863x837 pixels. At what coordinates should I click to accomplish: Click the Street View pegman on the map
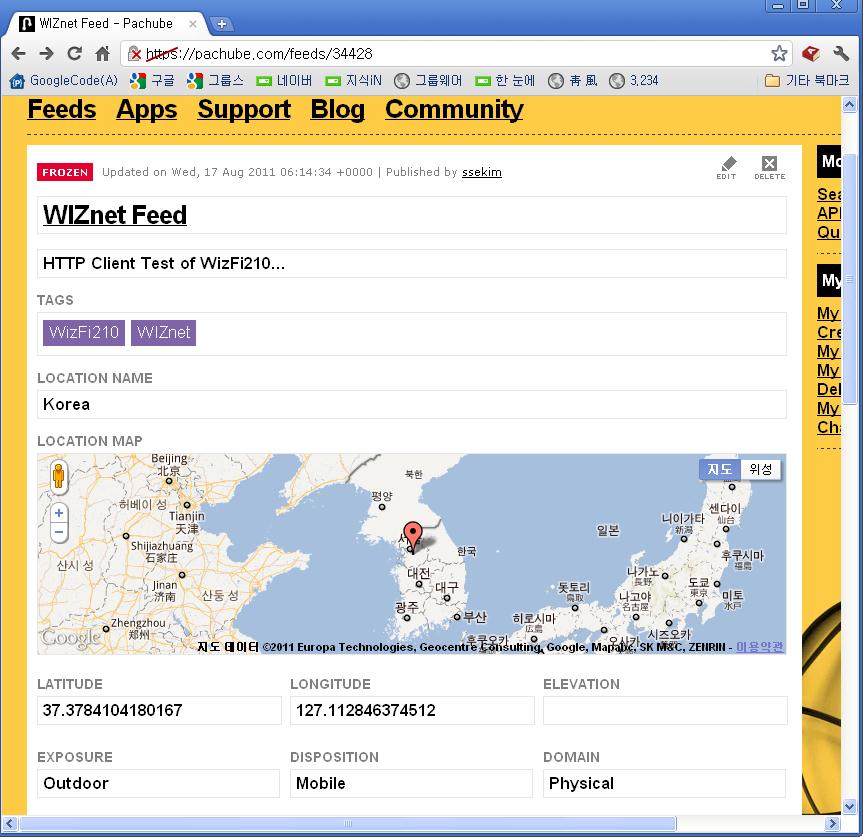pyautogui.click(x=58, y=476)
